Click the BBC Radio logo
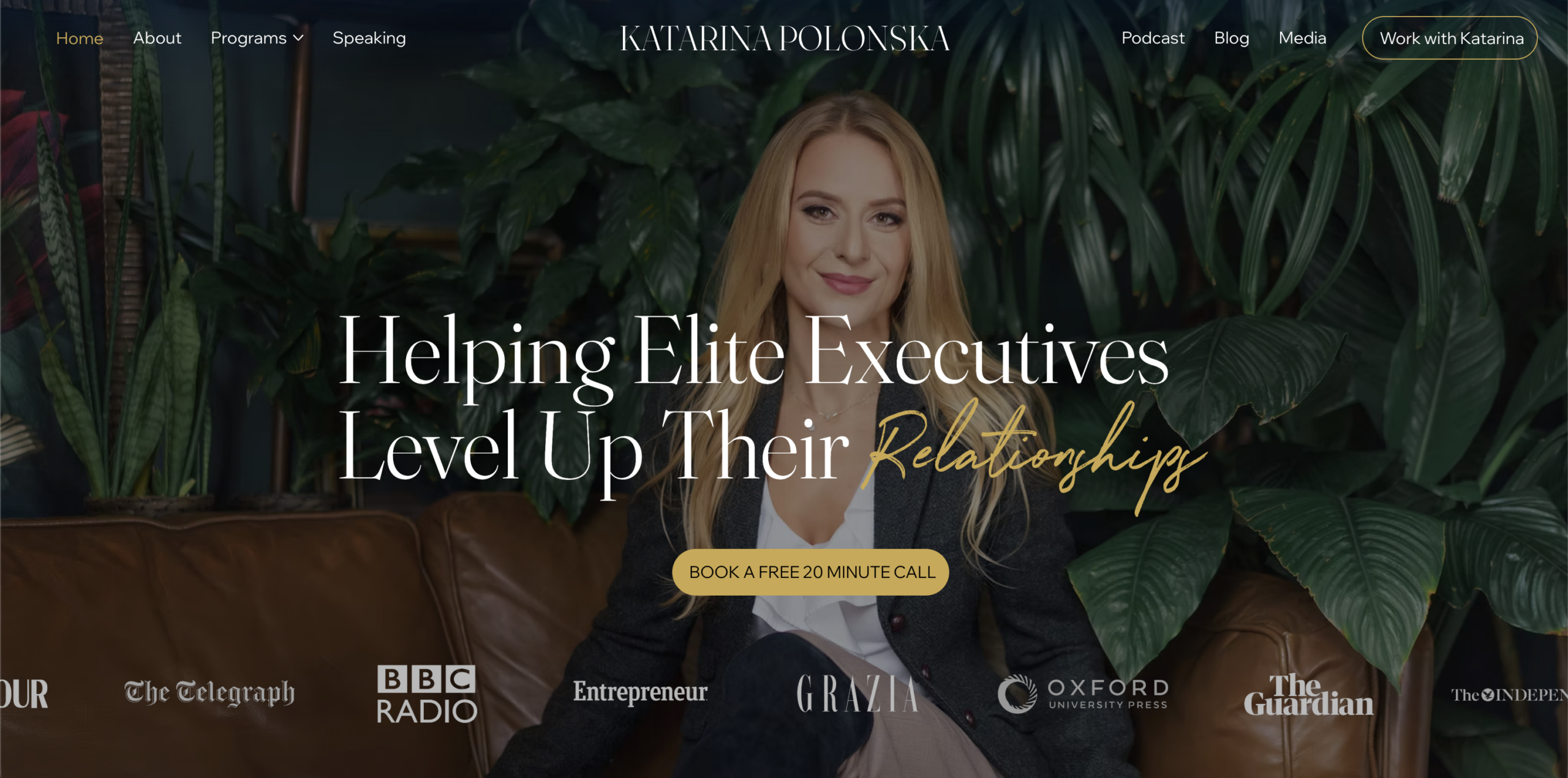This screenshot has height=778, width=1568. [x=427, y=694]
